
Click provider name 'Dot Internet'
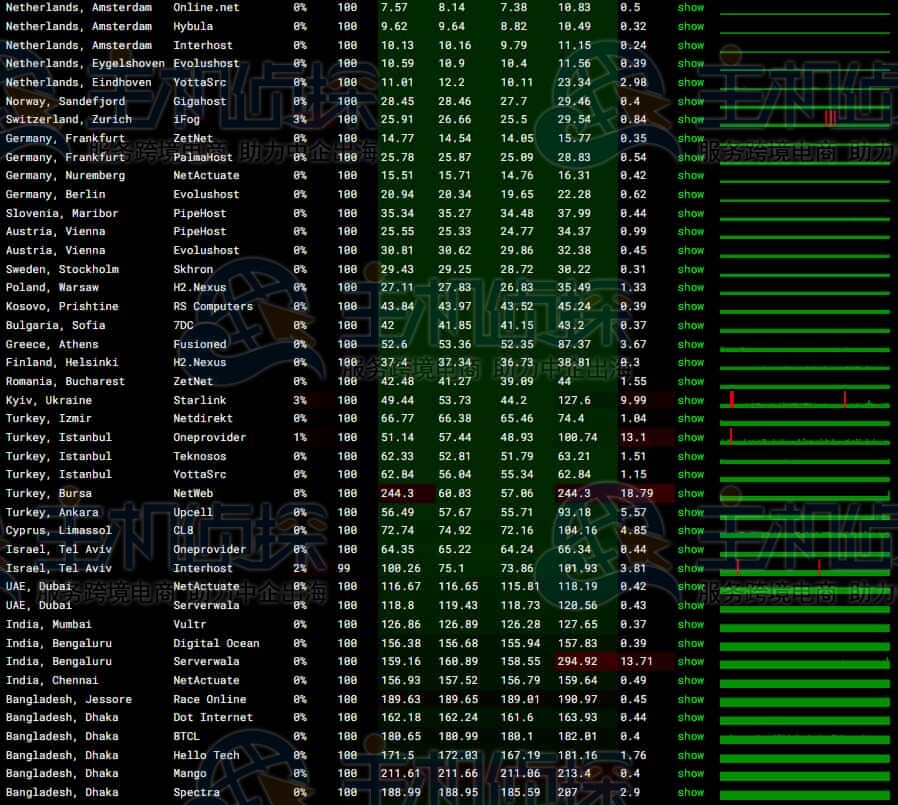point(213,717)
